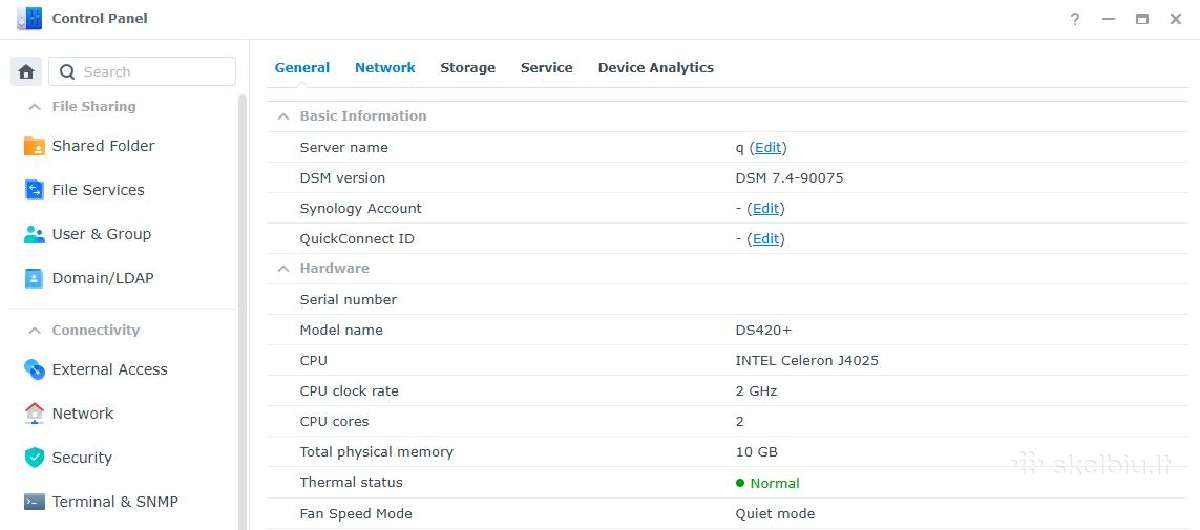The image size is (1200, 530).
Task: Click the sidebar vertical scrollbar
Action: click(242, 310)
